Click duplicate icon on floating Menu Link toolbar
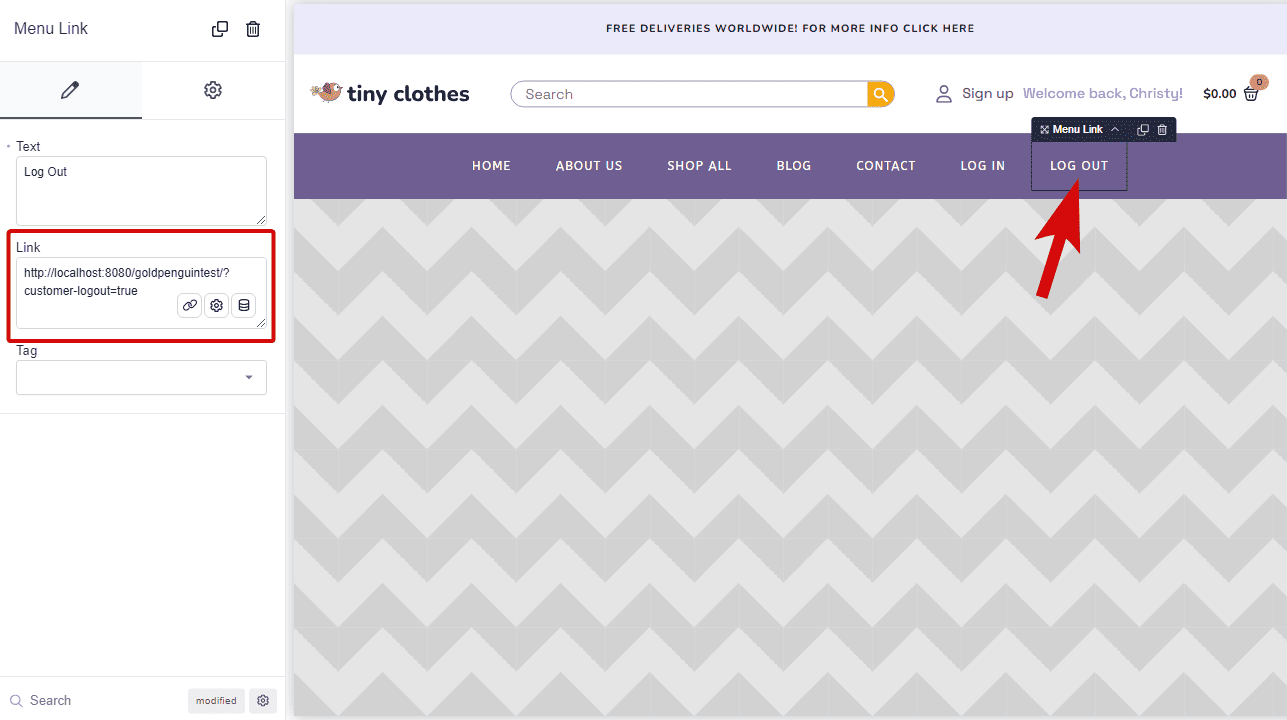 tap(1143, 129)
